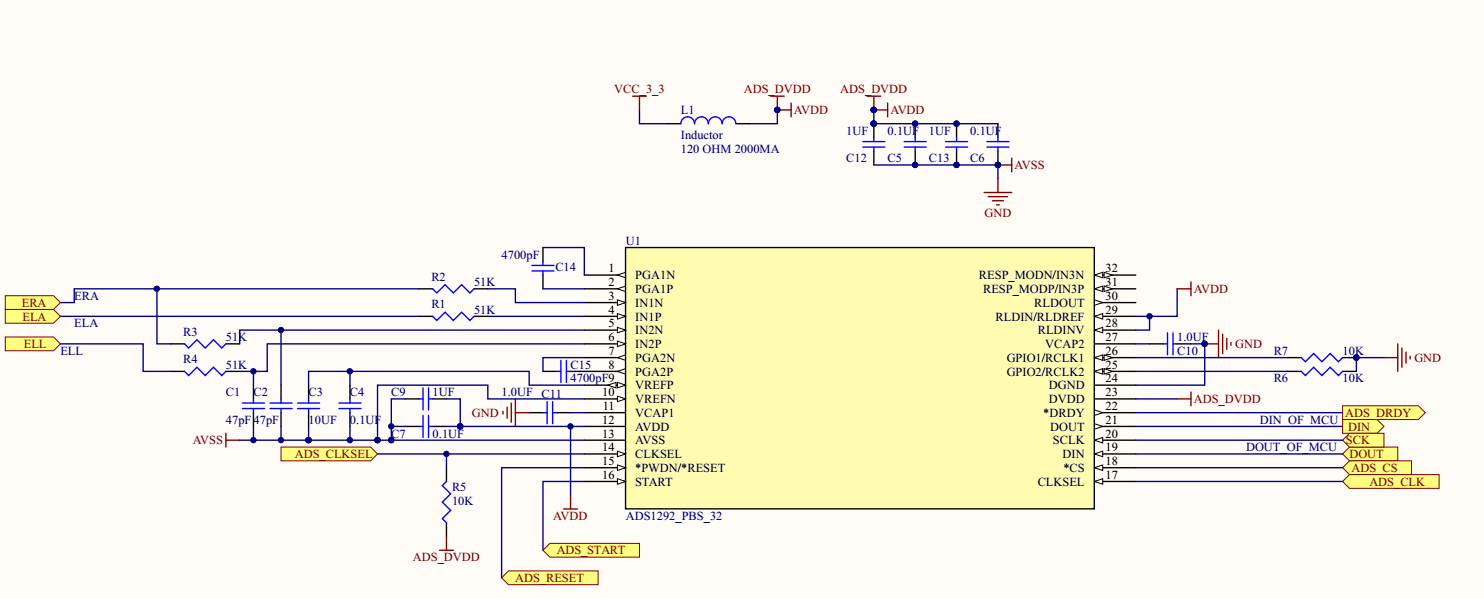This screenshot has width=1484, height=599.
Task: Select capacitor C6 symbol
Action: pos(998,145)
